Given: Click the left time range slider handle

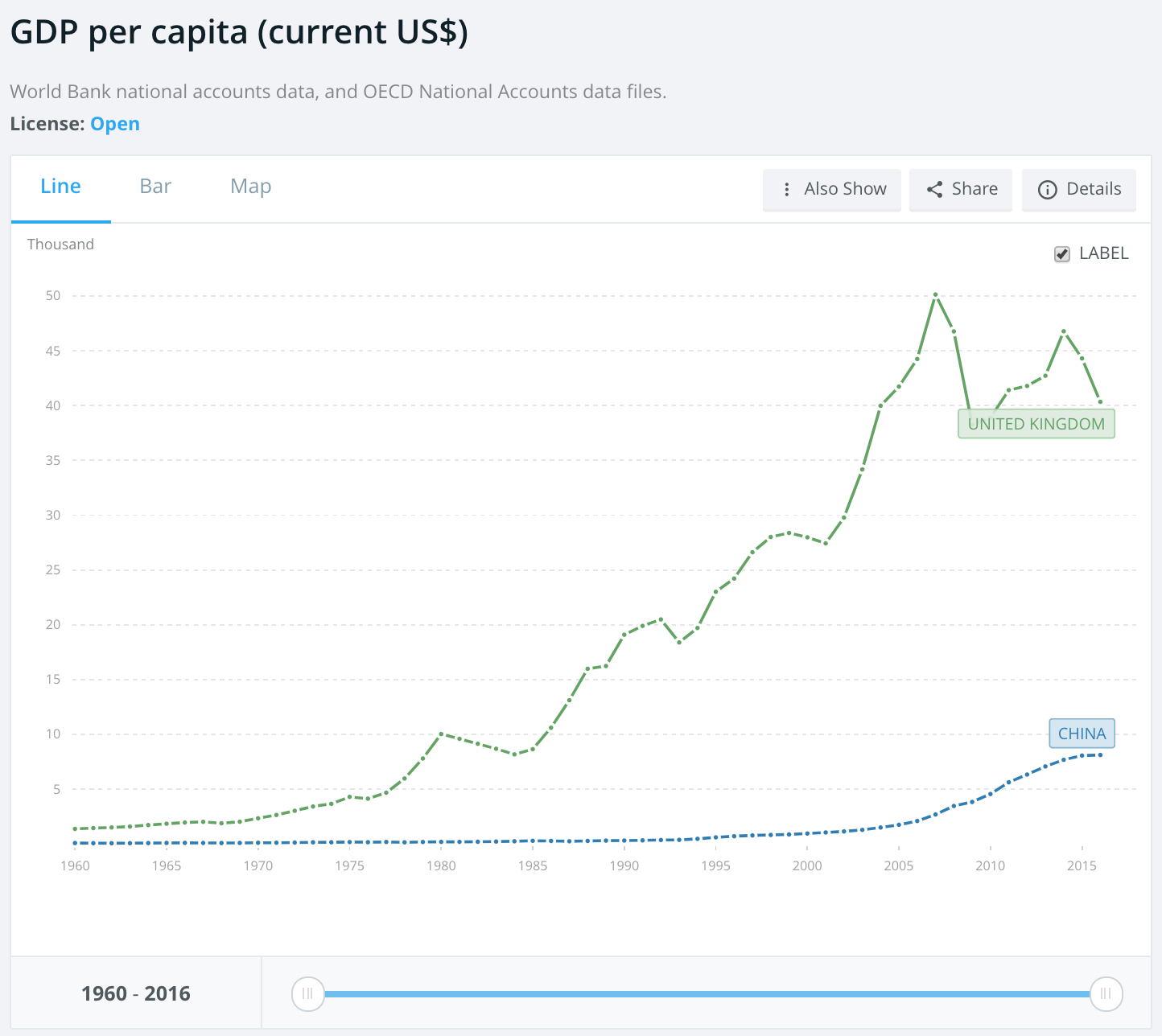Looking at the screenshot, I should 307,993.
